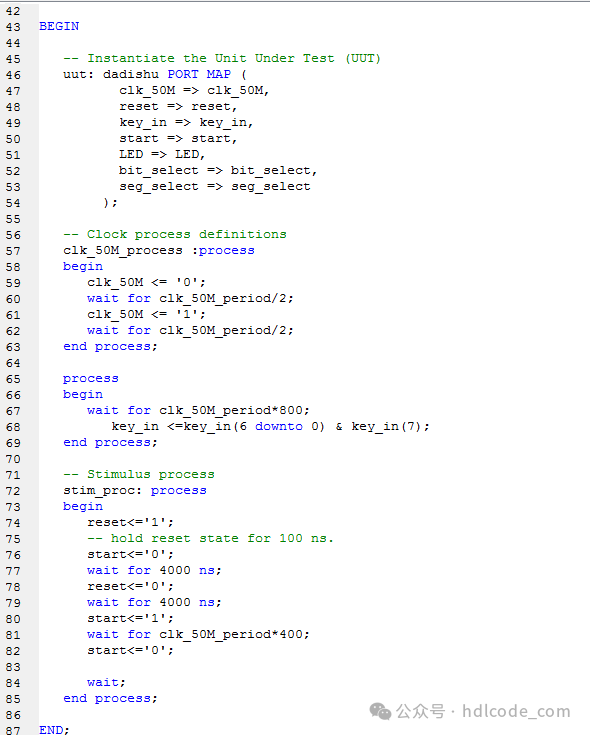Click the 'start => start,' port mapping
Viewport: 590px width, 735px height.
pos(178,138)
